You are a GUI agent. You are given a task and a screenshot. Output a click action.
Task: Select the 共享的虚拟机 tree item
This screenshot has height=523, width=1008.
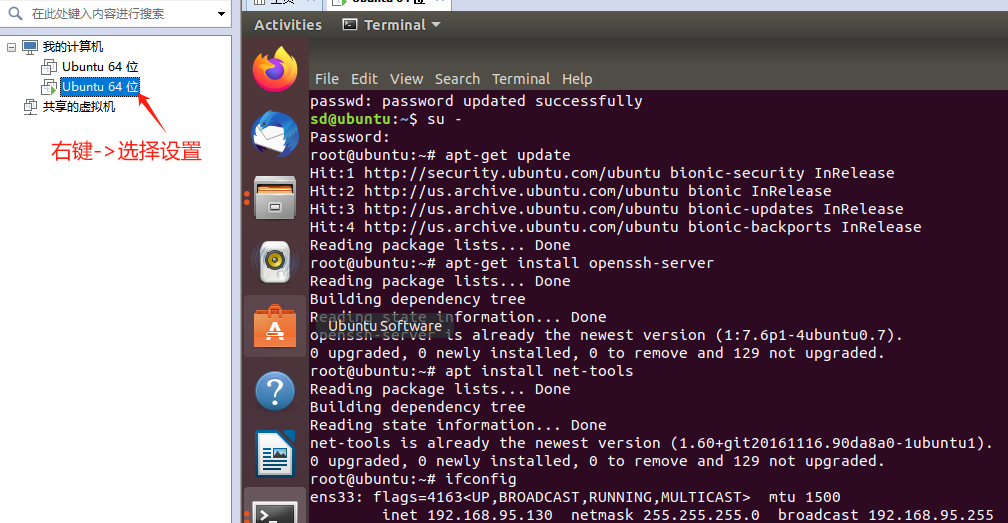point(78,107)
